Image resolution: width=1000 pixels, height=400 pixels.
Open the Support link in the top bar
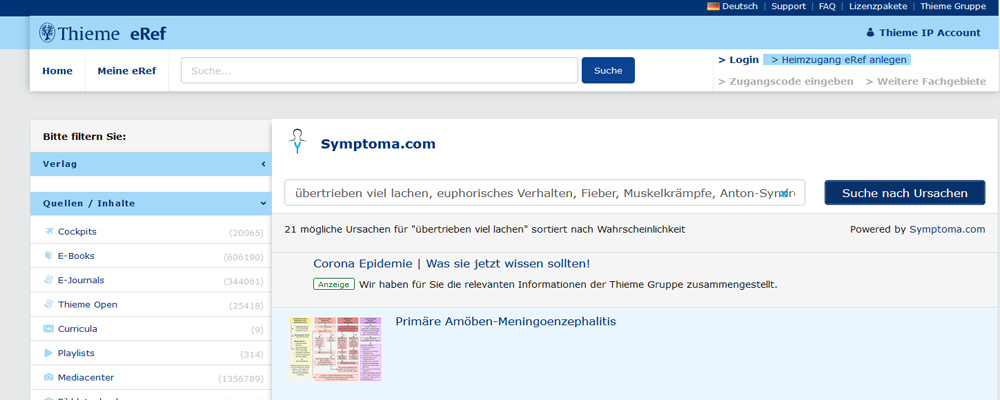tap(788, 6)
